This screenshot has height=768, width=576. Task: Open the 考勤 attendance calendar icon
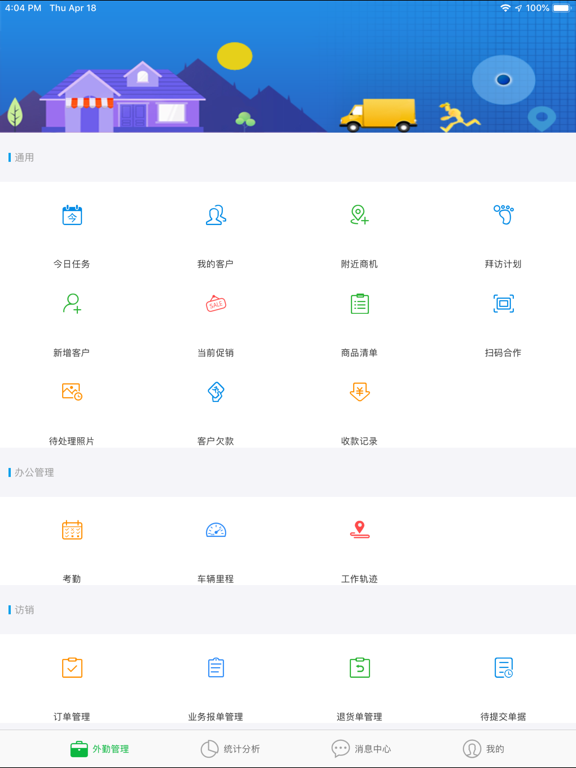[72, 530]
